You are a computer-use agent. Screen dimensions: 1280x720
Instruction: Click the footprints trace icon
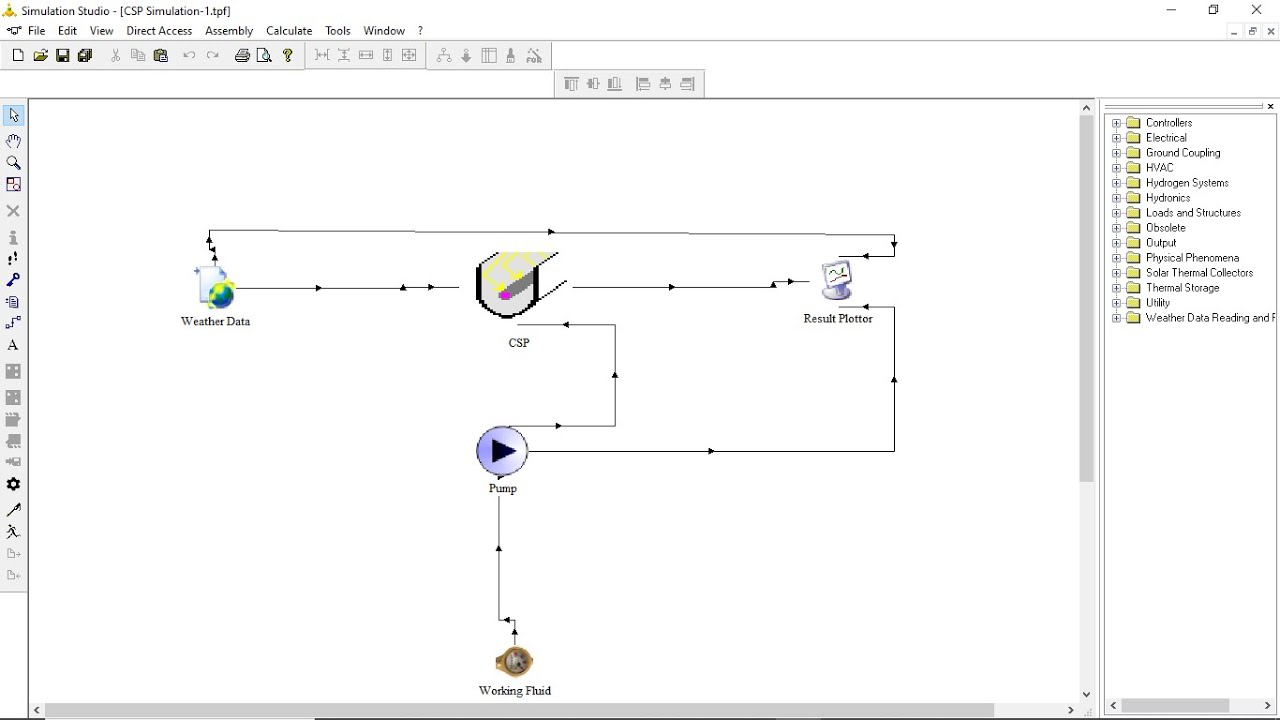(x=13, y=258)
